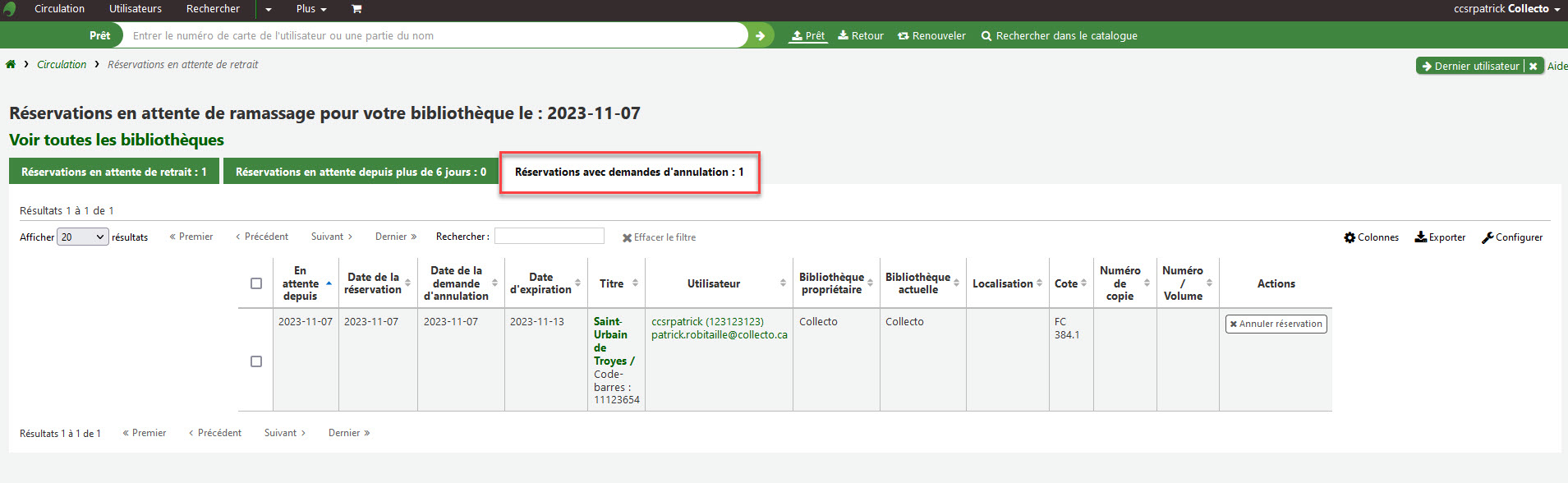Screen dimensions: 1568x483
Task: Click top pagination Premier
Action: point(191,237)
